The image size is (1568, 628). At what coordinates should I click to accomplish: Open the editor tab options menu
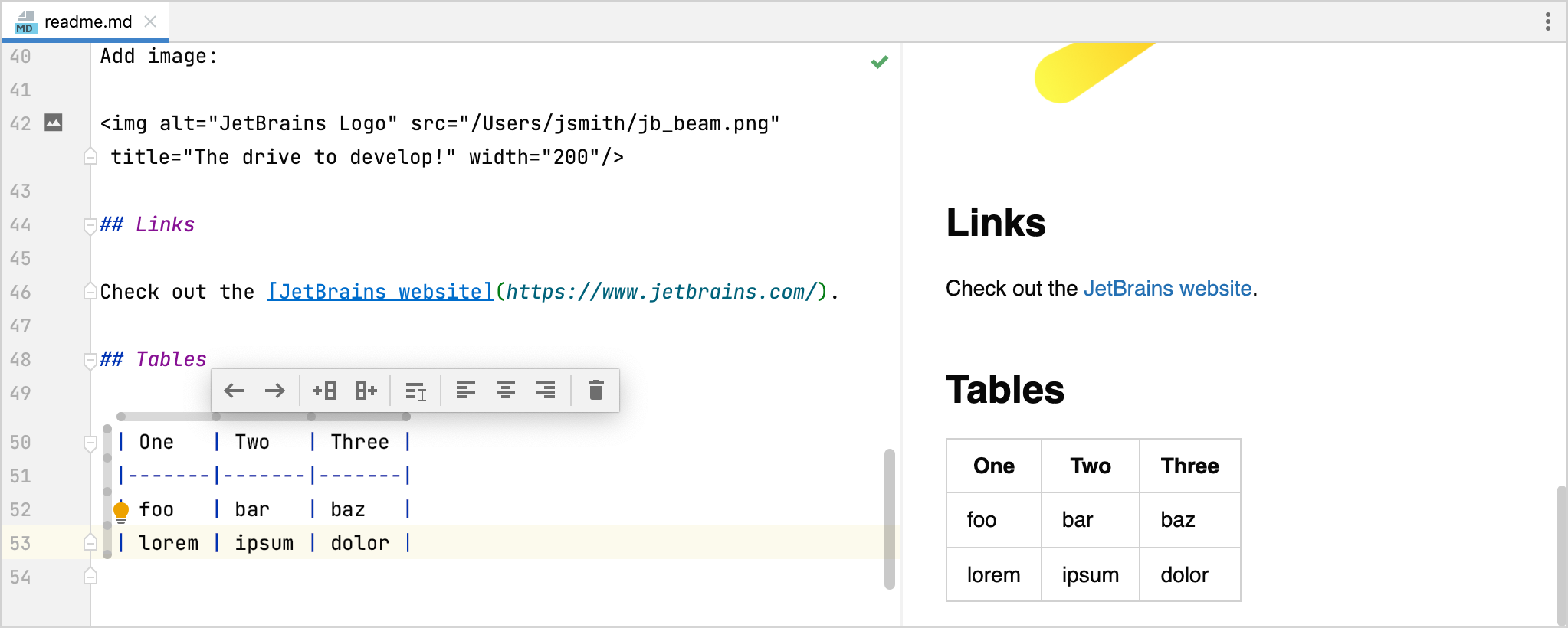tap(1548, 21)
